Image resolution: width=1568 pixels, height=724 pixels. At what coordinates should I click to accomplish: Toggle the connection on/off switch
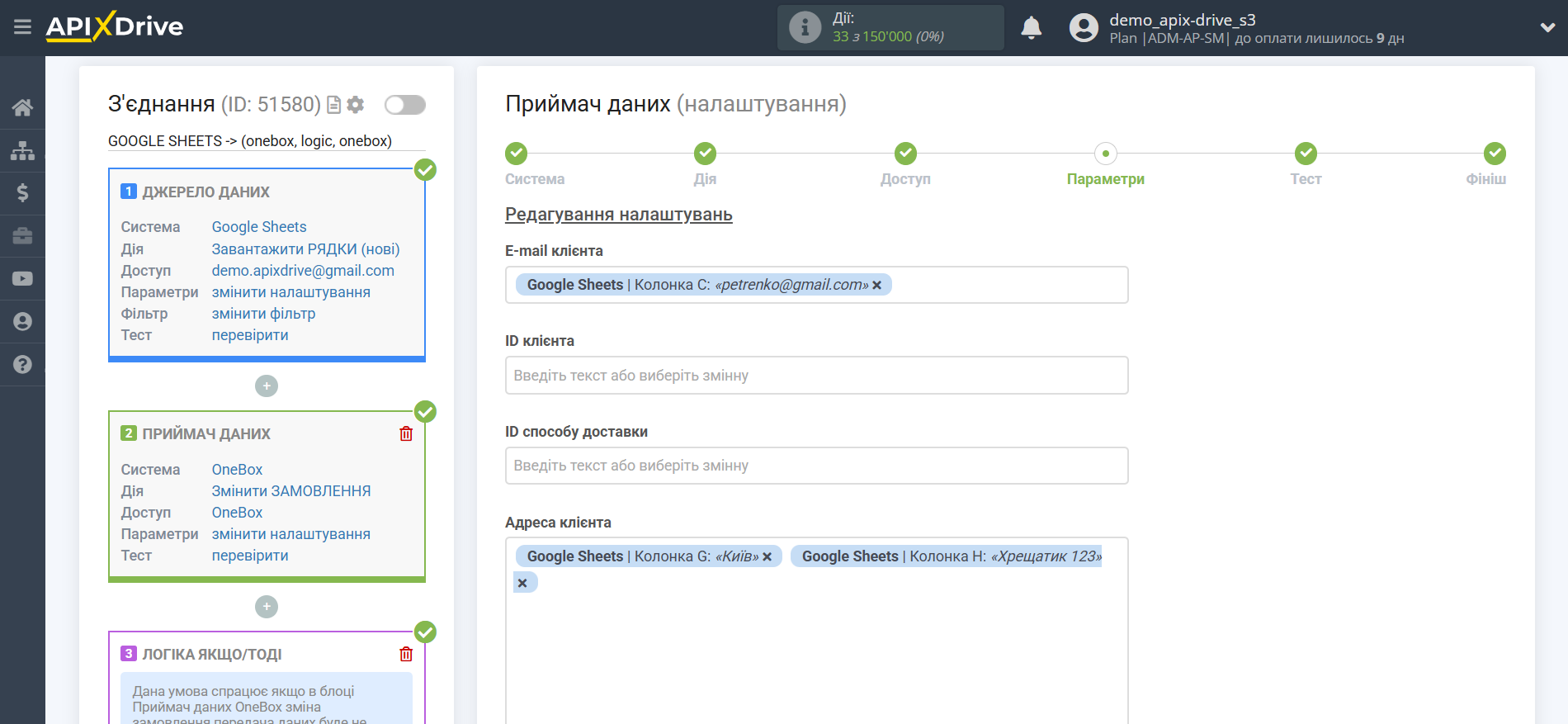tap(405, 105)
